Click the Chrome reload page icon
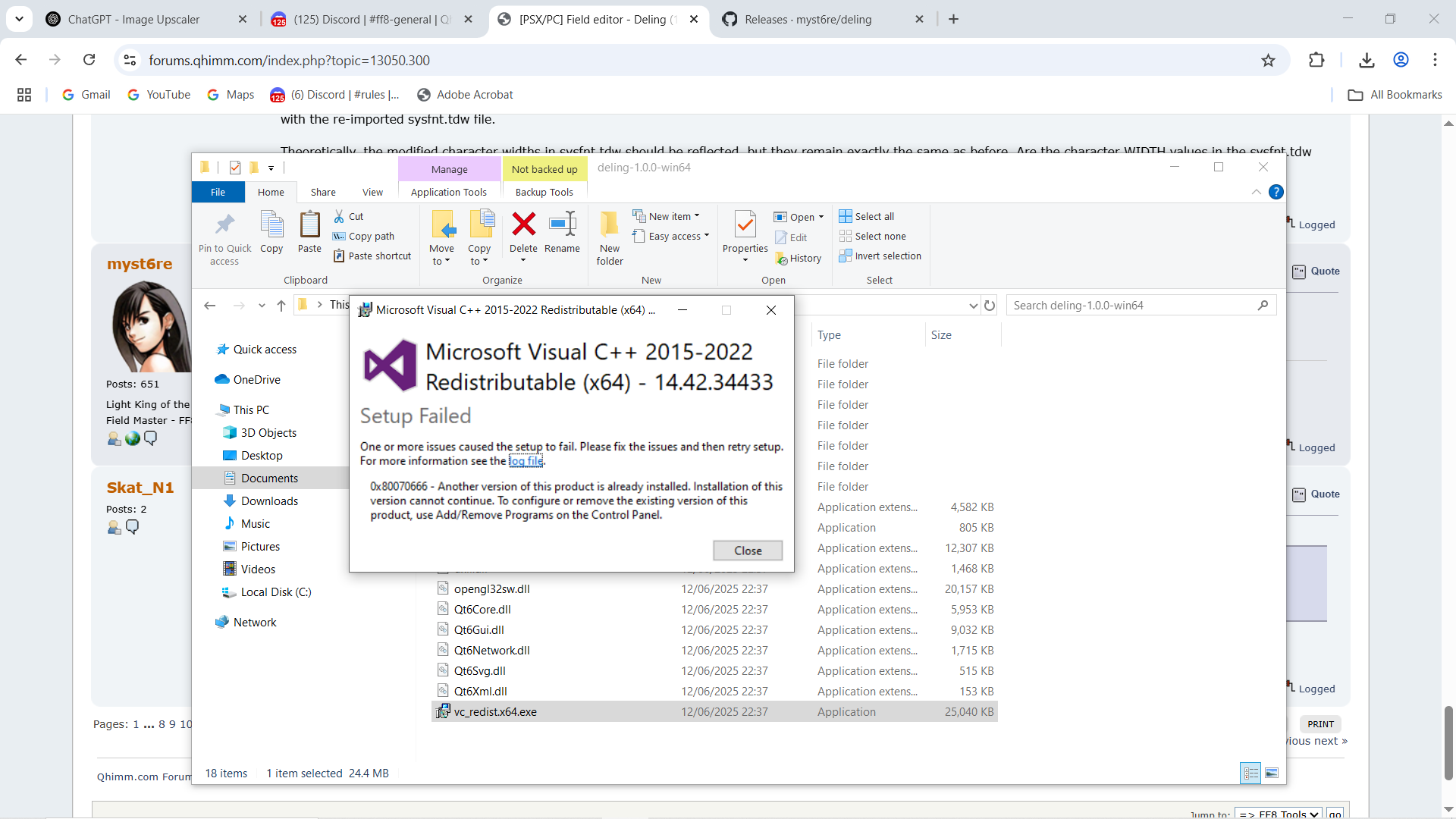 tap(89, 60)
